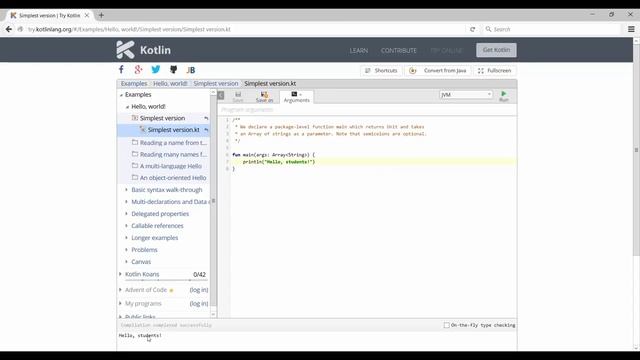
Task: Open the Facebook share icon
Action: pyautogui.click(x=121, y=69)
